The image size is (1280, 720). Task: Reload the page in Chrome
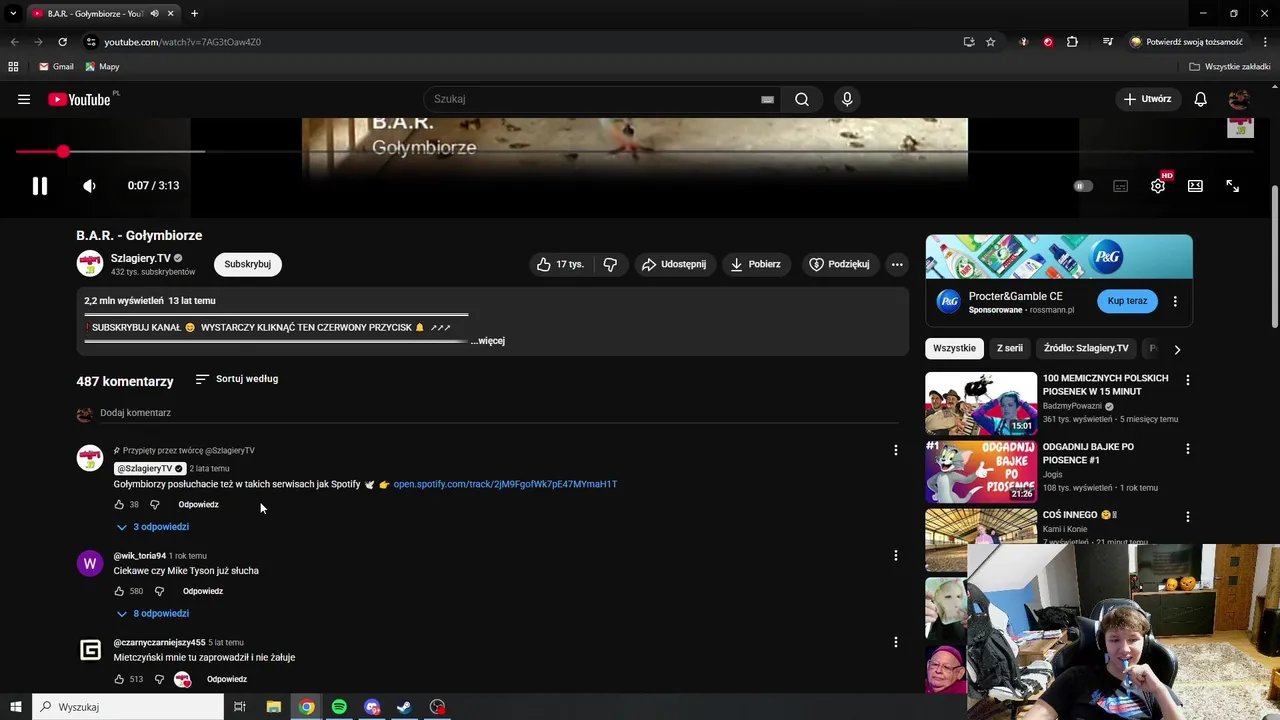point(62,42)
